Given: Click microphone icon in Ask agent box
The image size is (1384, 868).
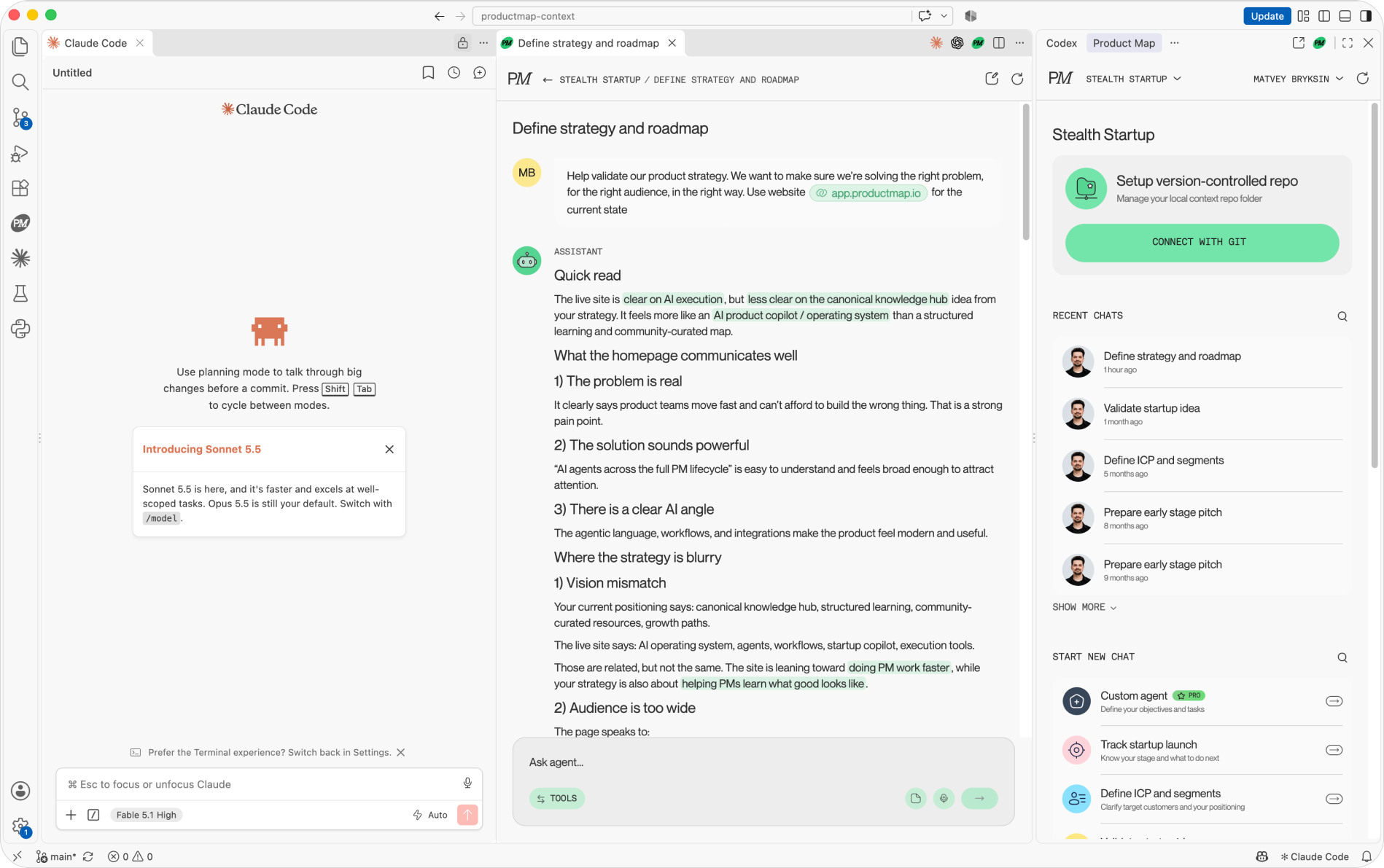Looking at the screenshot, I should (x=944, y=798).
